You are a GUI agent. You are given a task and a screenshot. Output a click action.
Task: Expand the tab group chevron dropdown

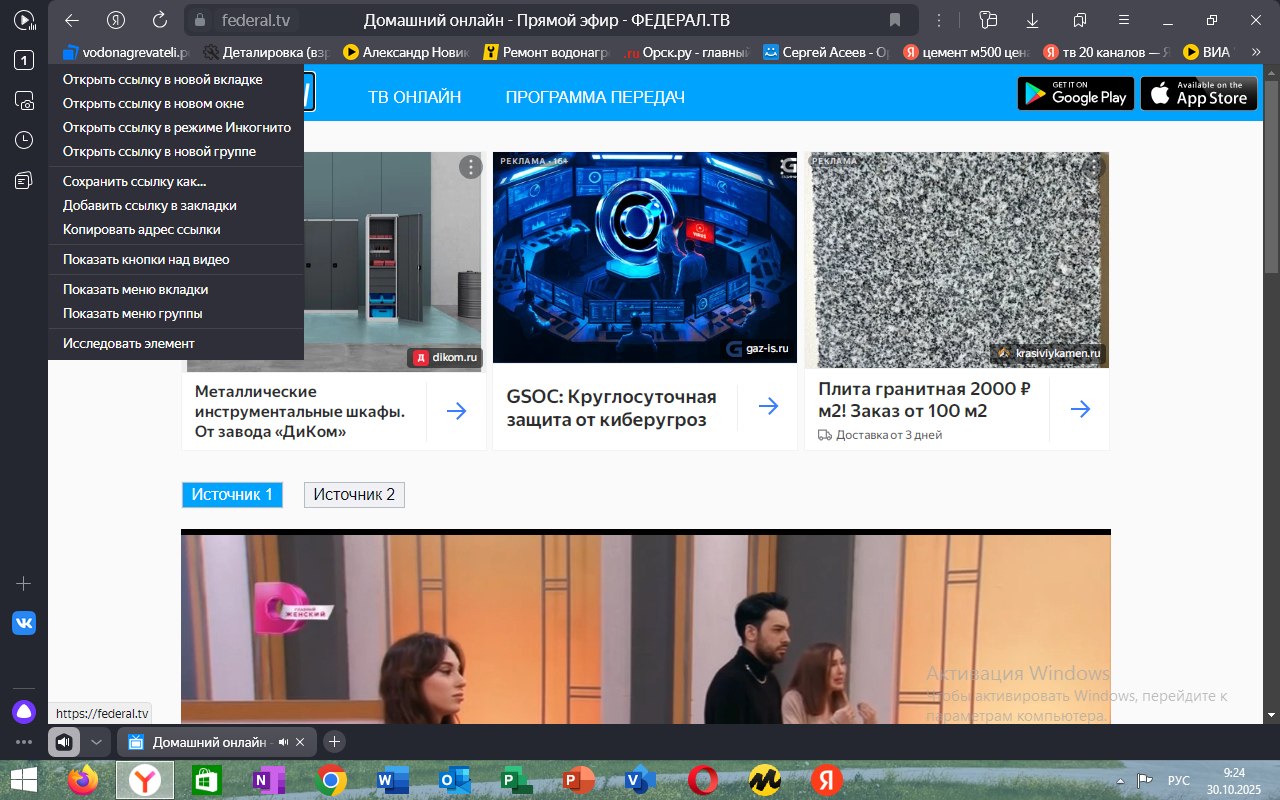96,742
